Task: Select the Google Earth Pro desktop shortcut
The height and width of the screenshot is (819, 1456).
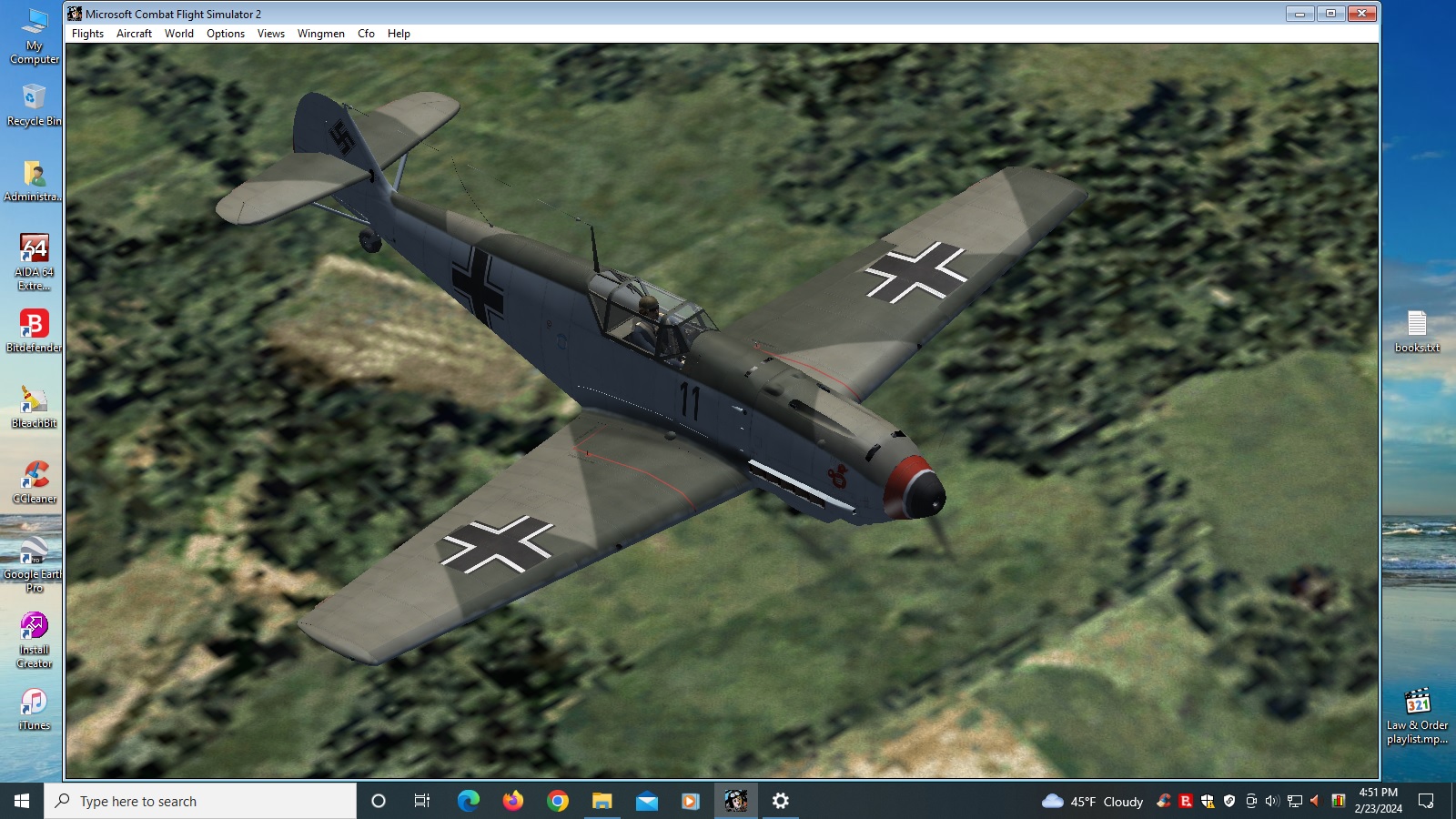Action: pyautogui.click(x=35, y=564)
